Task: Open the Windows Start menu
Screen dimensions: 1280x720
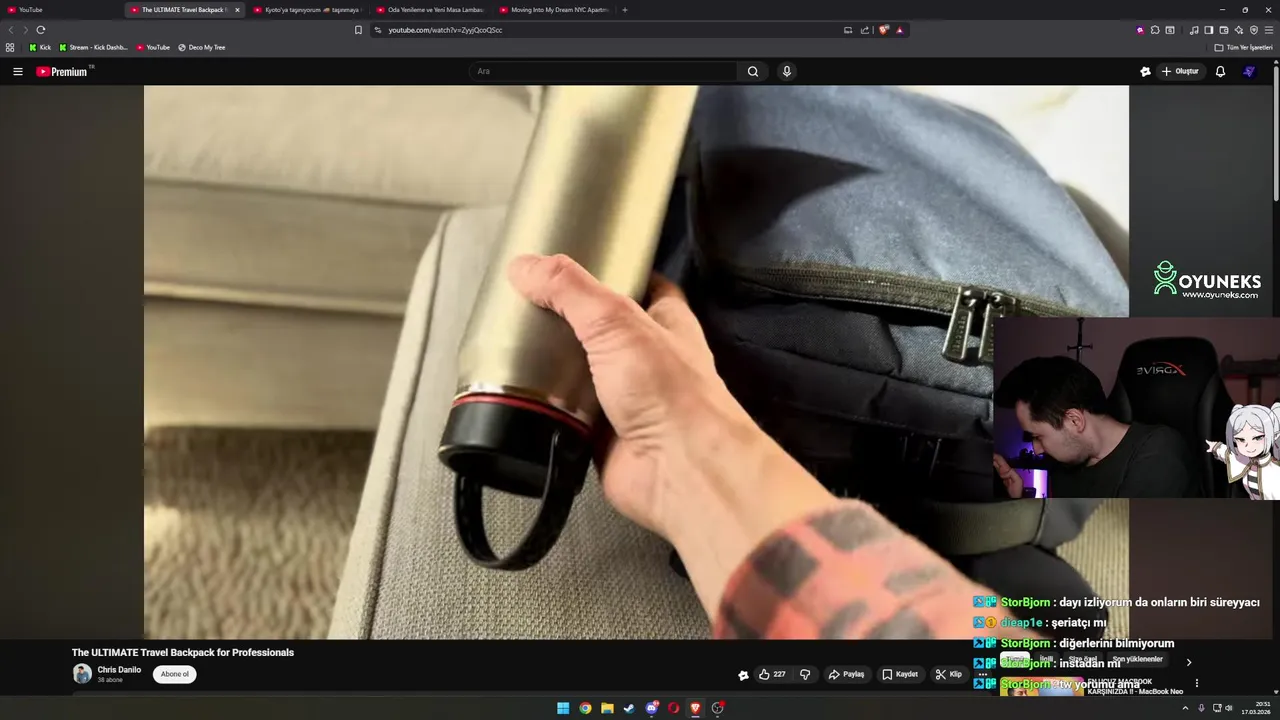Action: point(563,708)
